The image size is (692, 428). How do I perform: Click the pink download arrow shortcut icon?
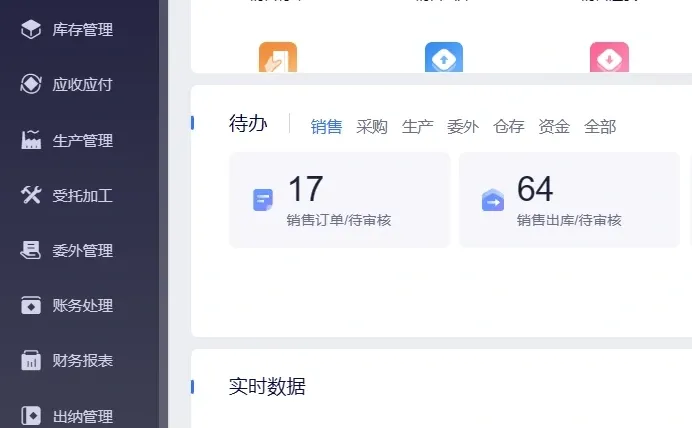pos(609,57)
